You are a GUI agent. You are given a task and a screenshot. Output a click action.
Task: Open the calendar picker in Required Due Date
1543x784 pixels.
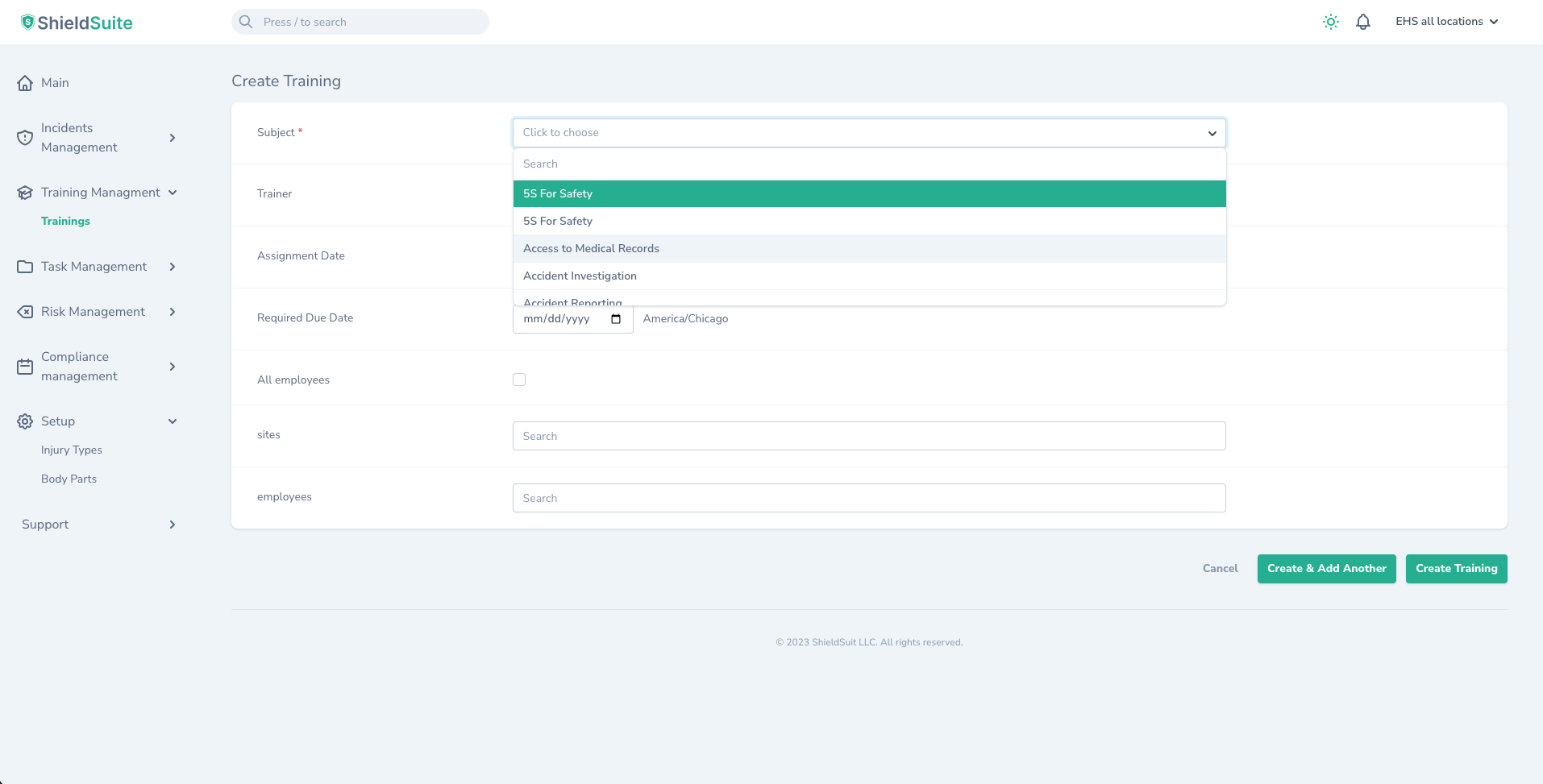pyautogui.click(x=616, y=319)
